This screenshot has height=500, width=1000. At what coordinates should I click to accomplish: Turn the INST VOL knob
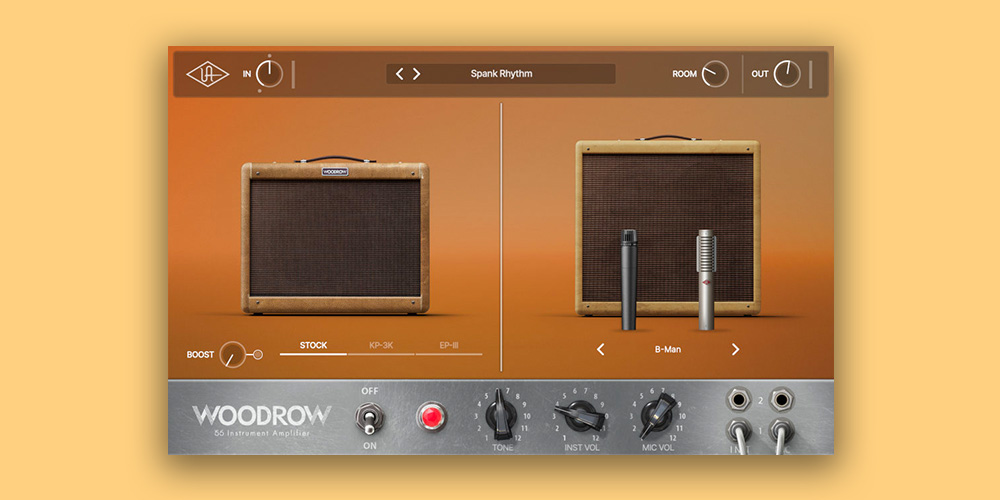580,415
